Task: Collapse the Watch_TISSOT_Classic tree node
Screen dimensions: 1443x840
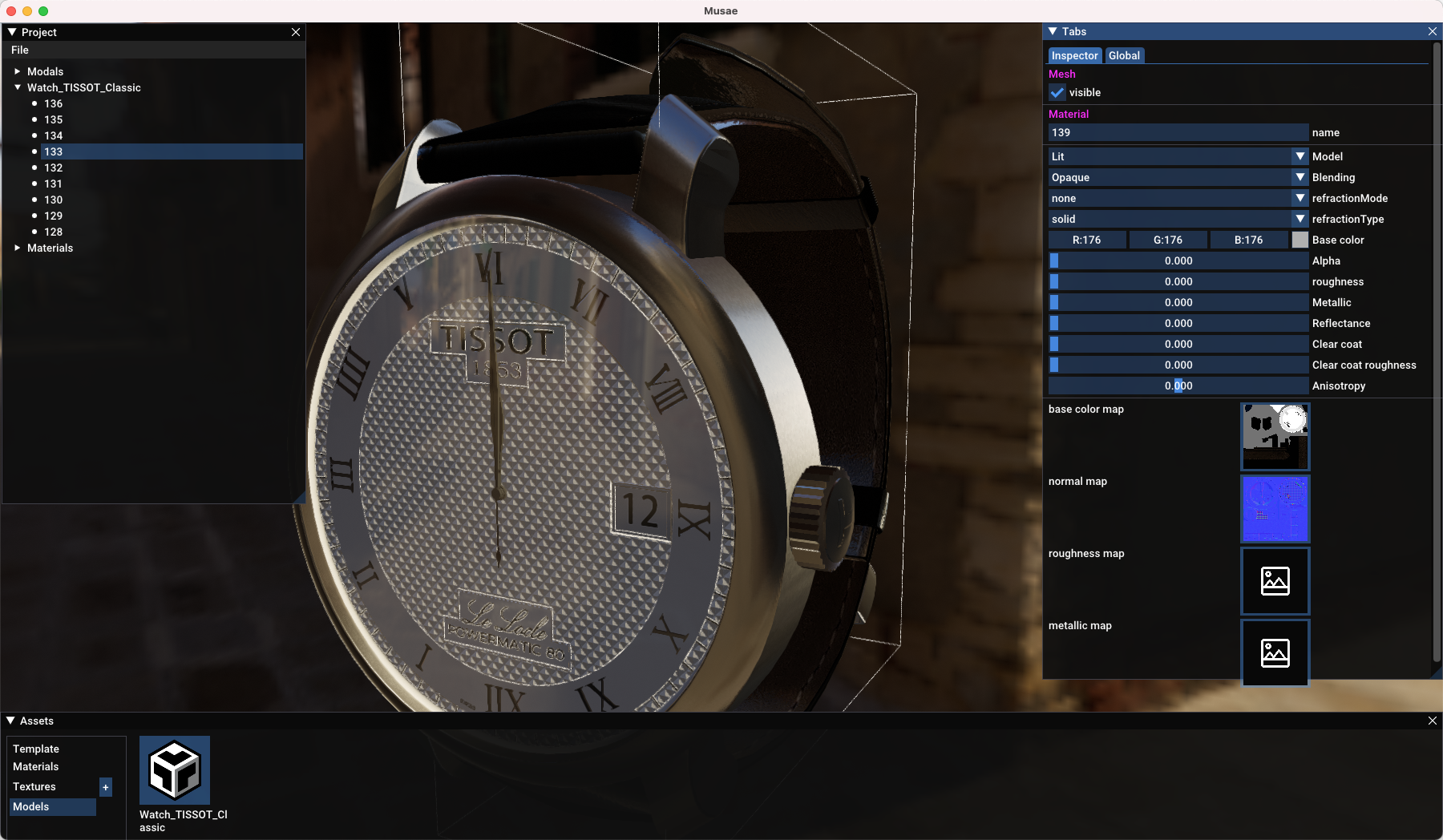Action: tap(18, 87)
